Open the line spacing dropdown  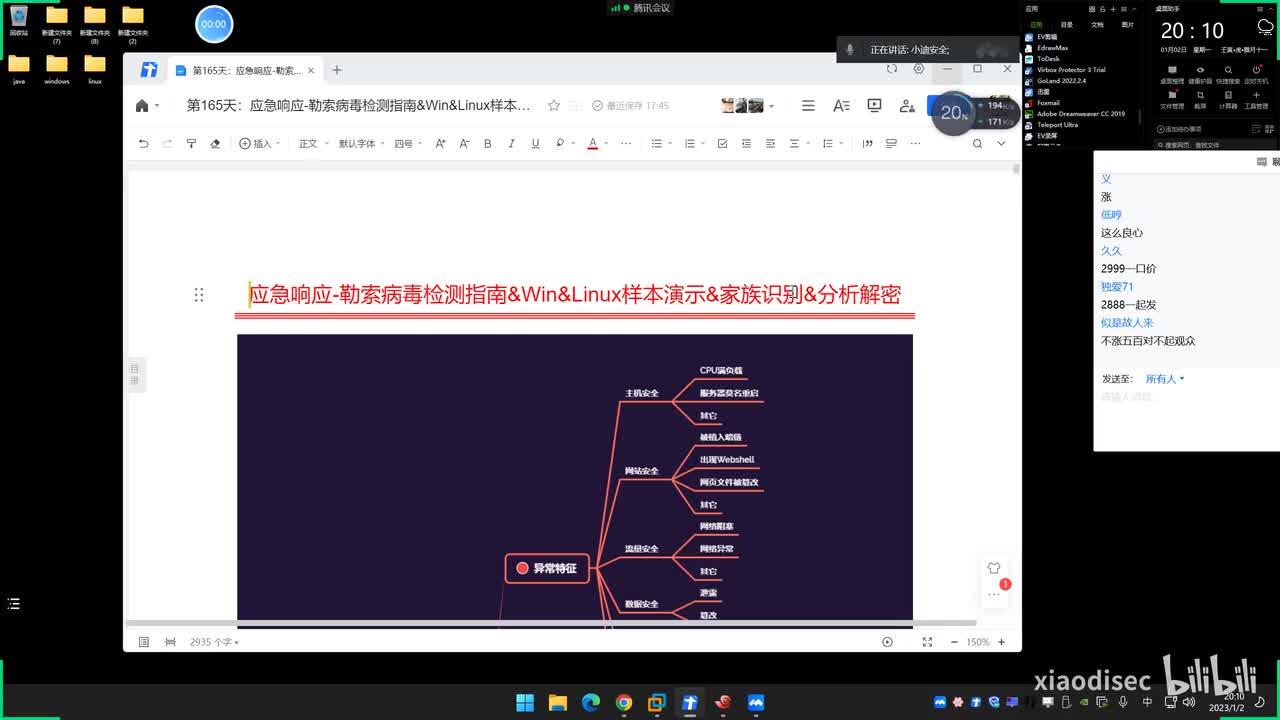click(x=831, y=144)
